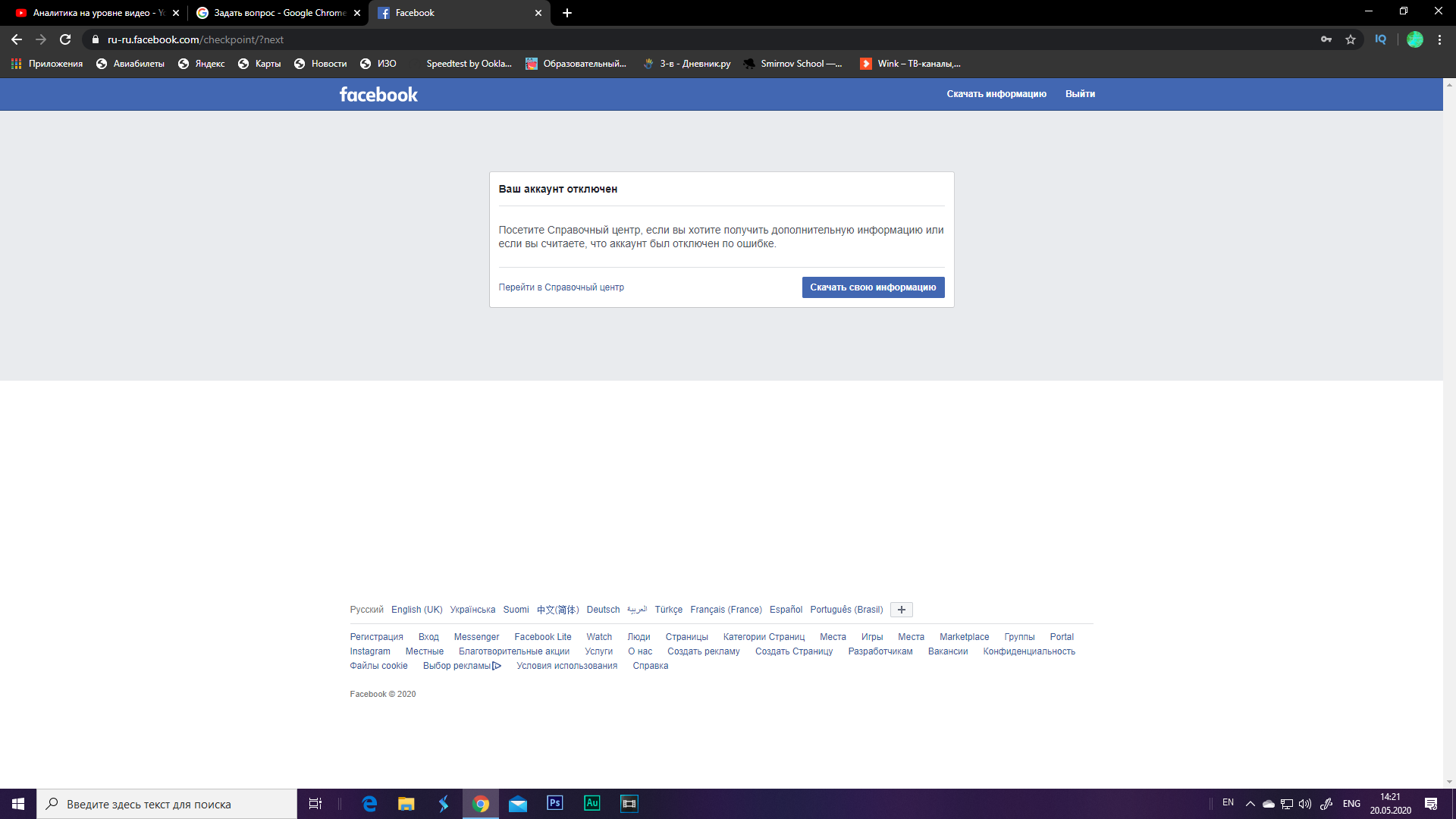Click Скачать информацию in the header

(996, 94)
